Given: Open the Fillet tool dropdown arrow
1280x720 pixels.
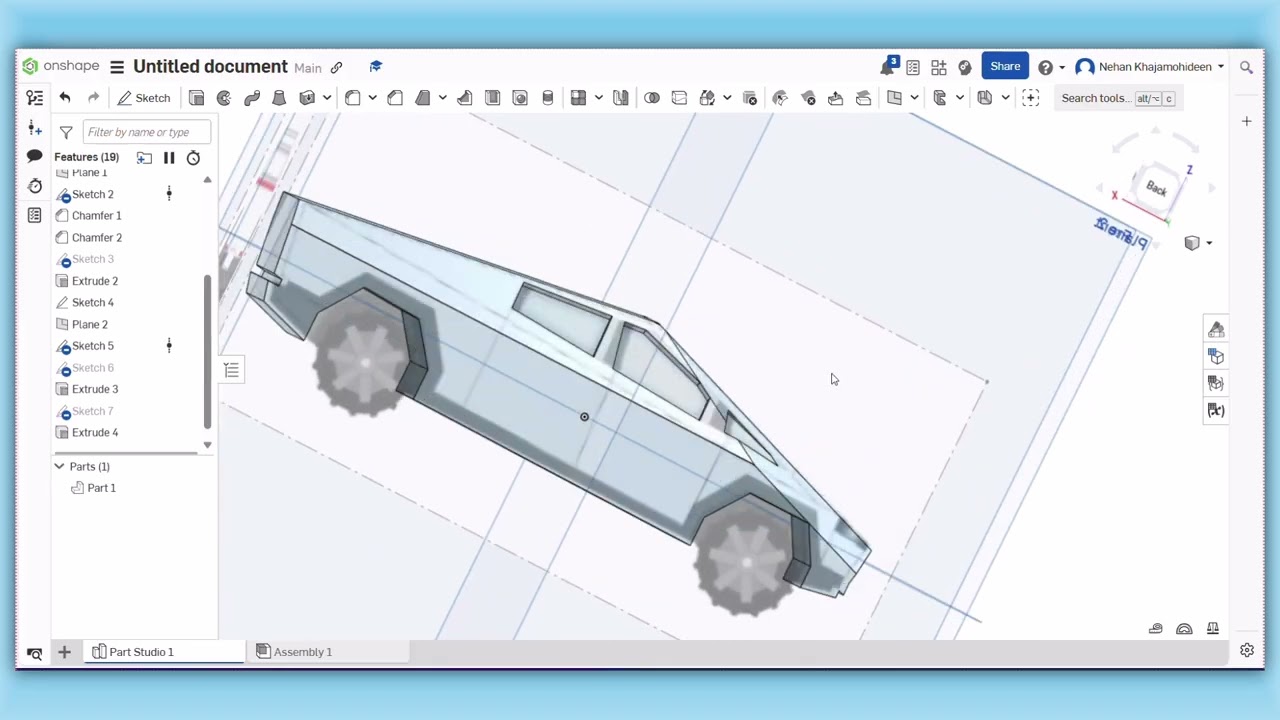Looking at the screenshot, I should pos(372,98).
